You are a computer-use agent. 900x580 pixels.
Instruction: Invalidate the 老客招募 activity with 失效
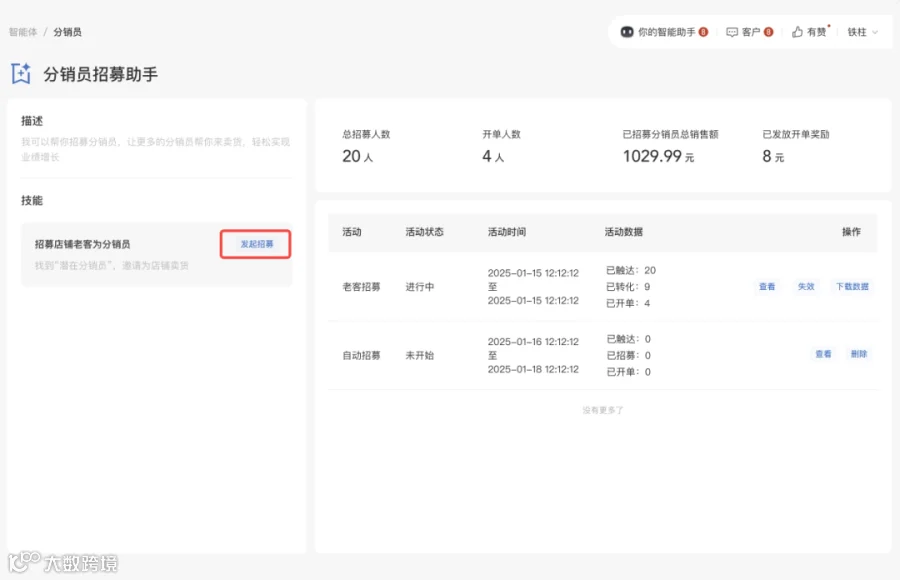(x=806, y=287)
